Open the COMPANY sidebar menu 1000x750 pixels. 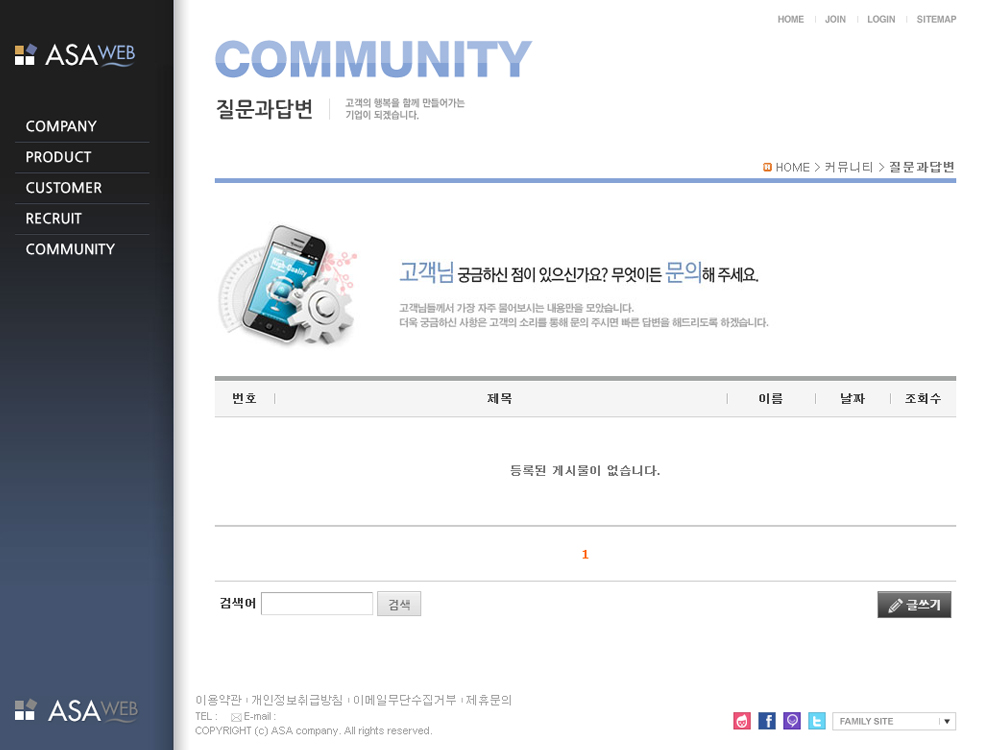pos(61,127)
